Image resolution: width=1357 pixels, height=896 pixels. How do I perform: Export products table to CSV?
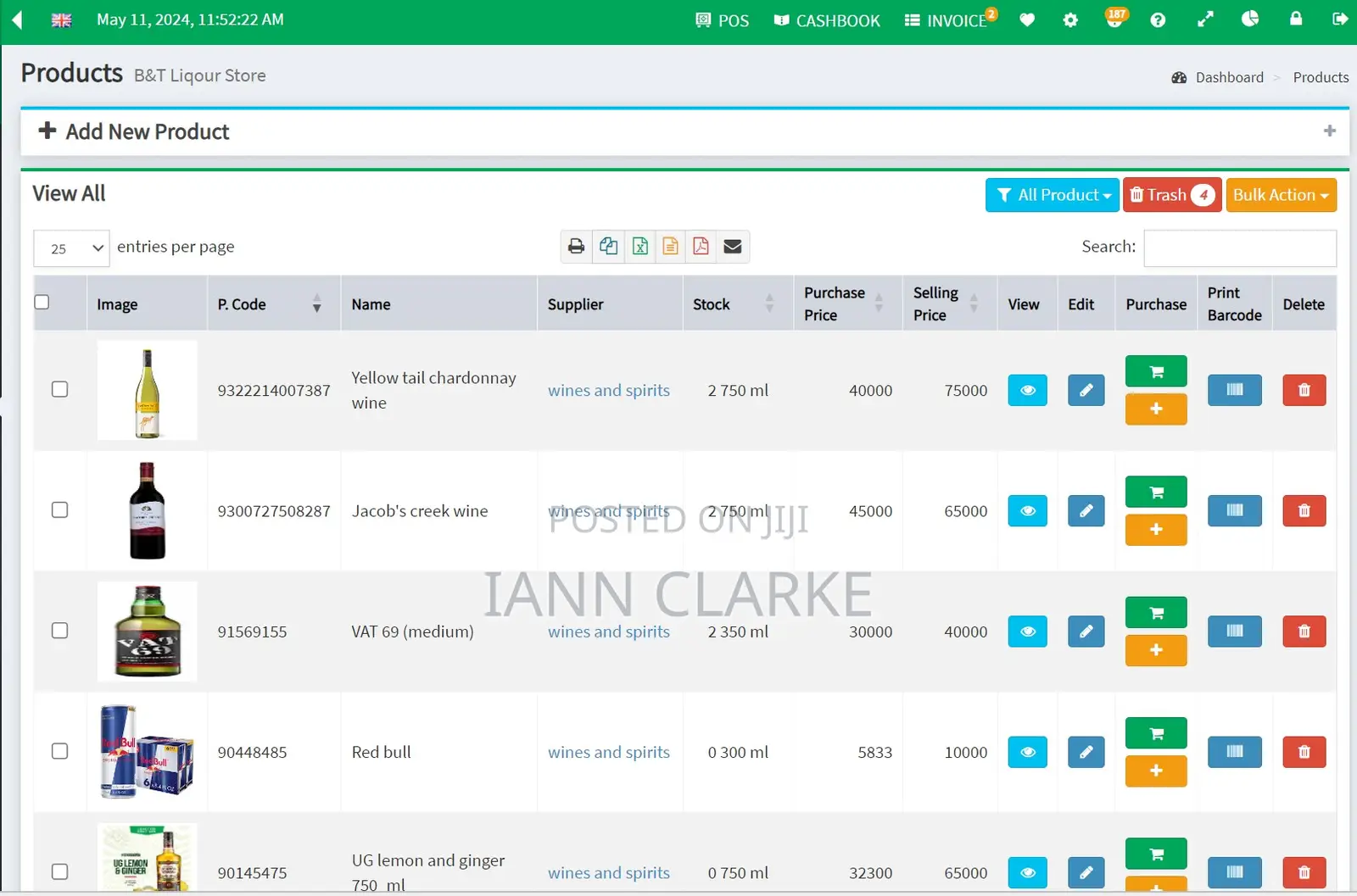[670, 247]
